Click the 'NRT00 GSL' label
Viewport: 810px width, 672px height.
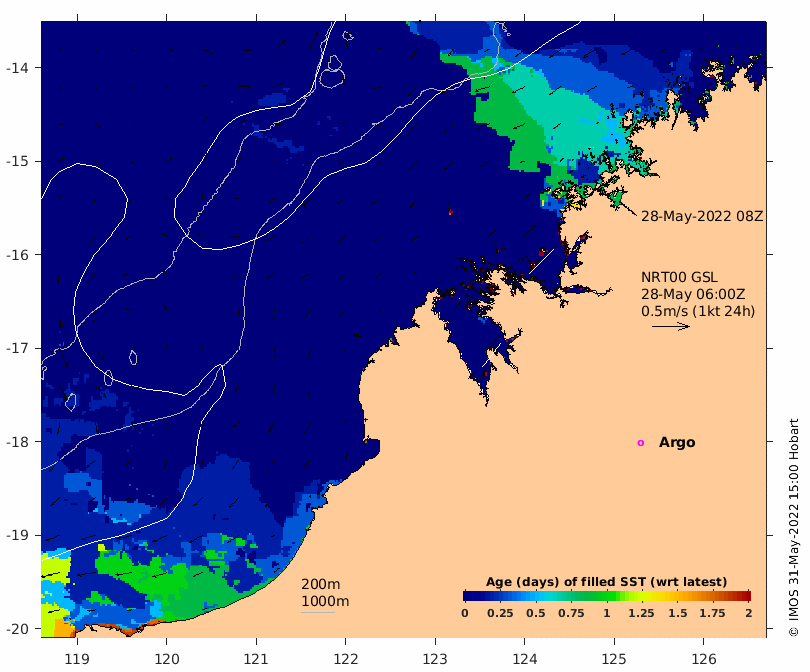[679, 277]
